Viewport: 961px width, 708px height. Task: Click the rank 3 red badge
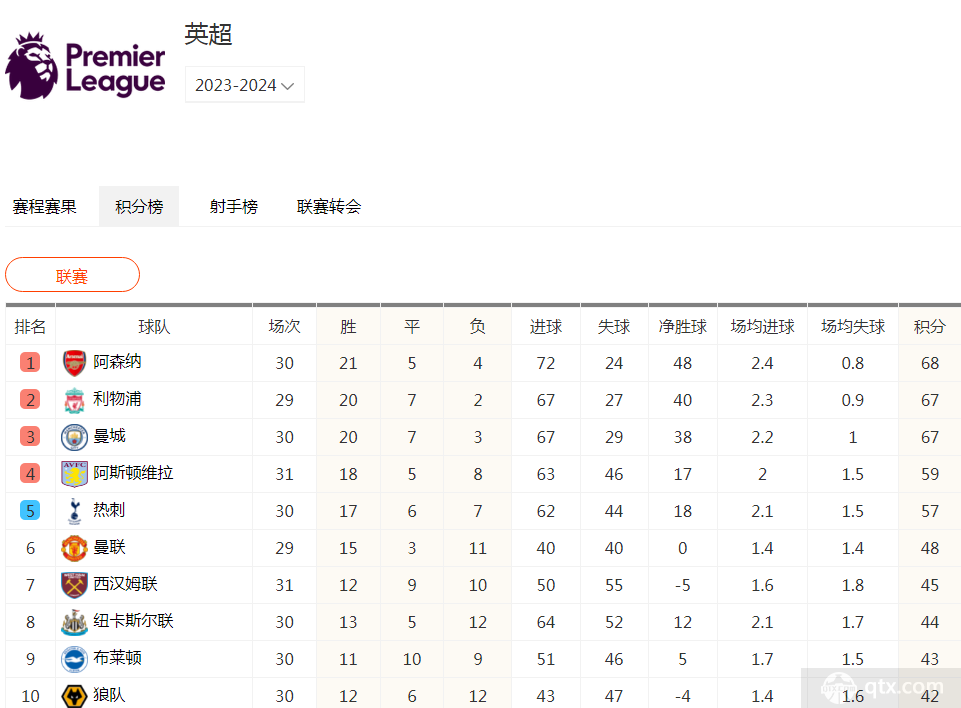tap(30, 437)
